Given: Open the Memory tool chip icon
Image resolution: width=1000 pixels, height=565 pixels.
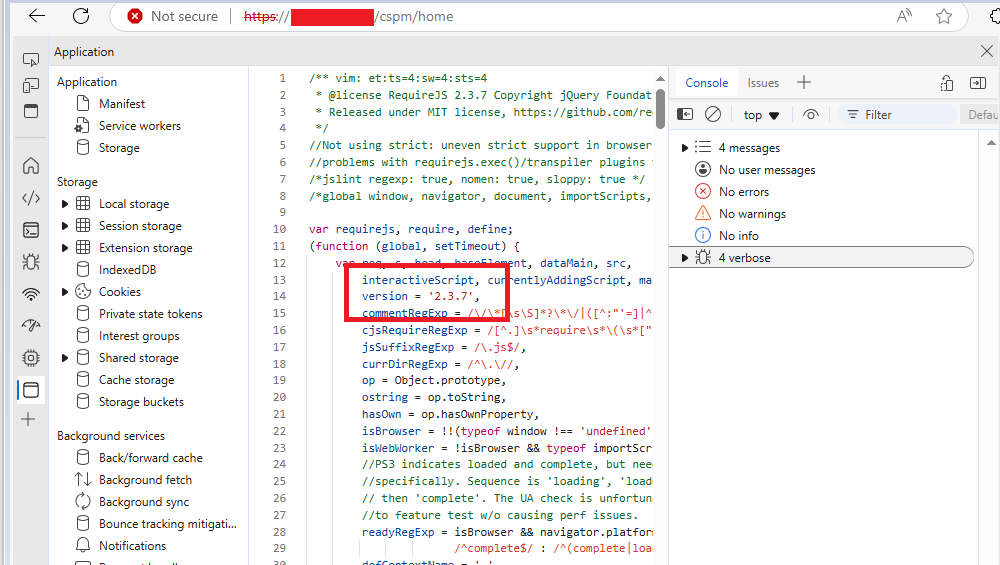Looking at the screenshot, I should (31, 358).
